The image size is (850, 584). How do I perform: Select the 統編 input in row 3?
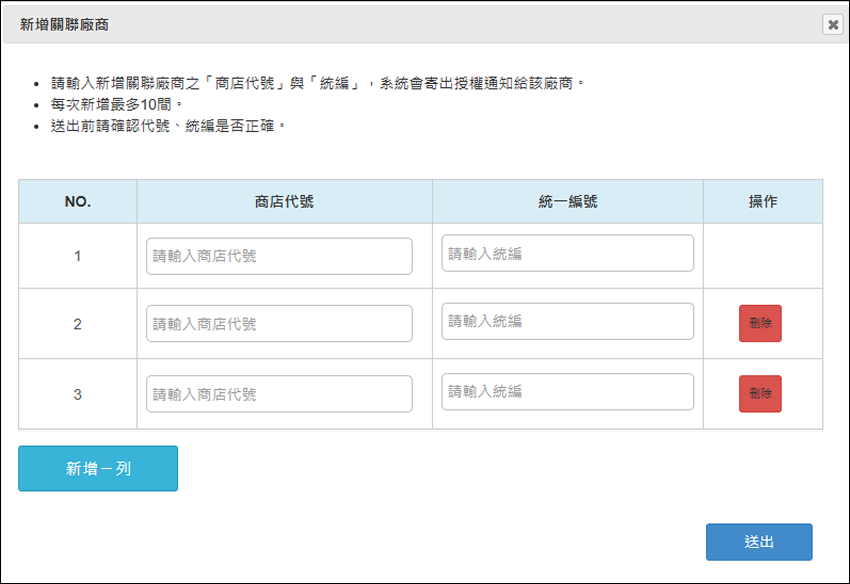point(568,392)
